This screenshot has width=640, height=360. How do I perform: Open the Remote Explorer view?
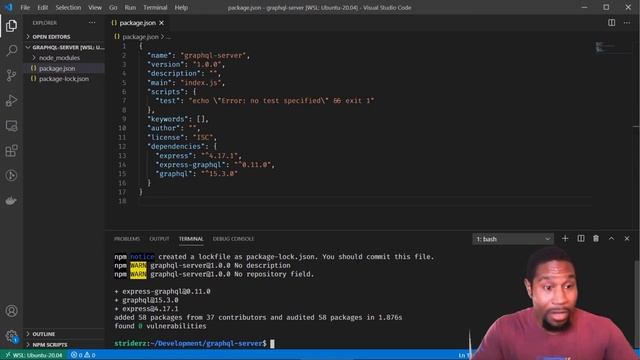11,126
